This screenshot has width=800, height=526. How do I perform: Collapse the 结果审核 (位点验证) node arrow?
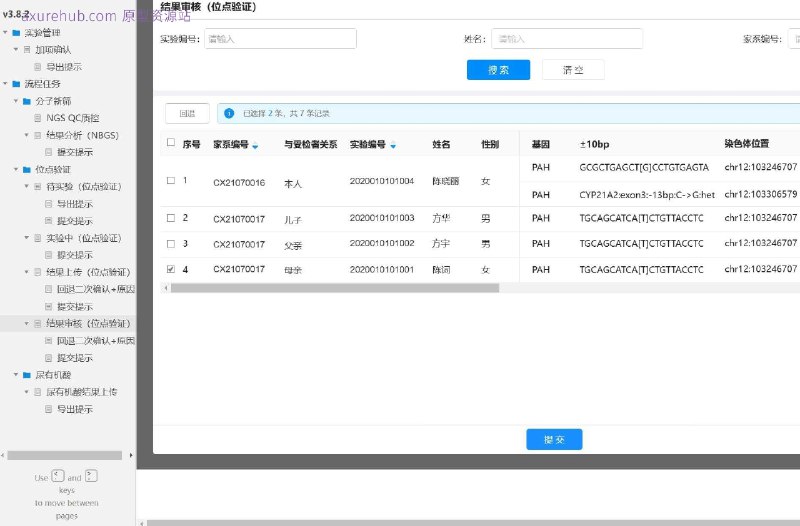pyautogui.click(x=27, y=323)
